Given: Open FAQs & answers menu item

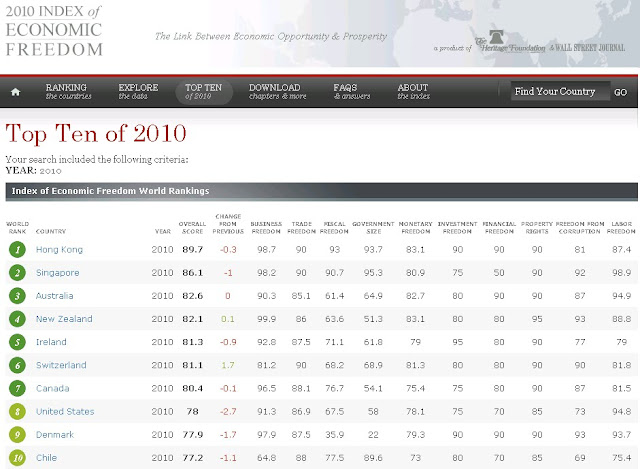Looking at the screenshot, I should click(351, 91).
